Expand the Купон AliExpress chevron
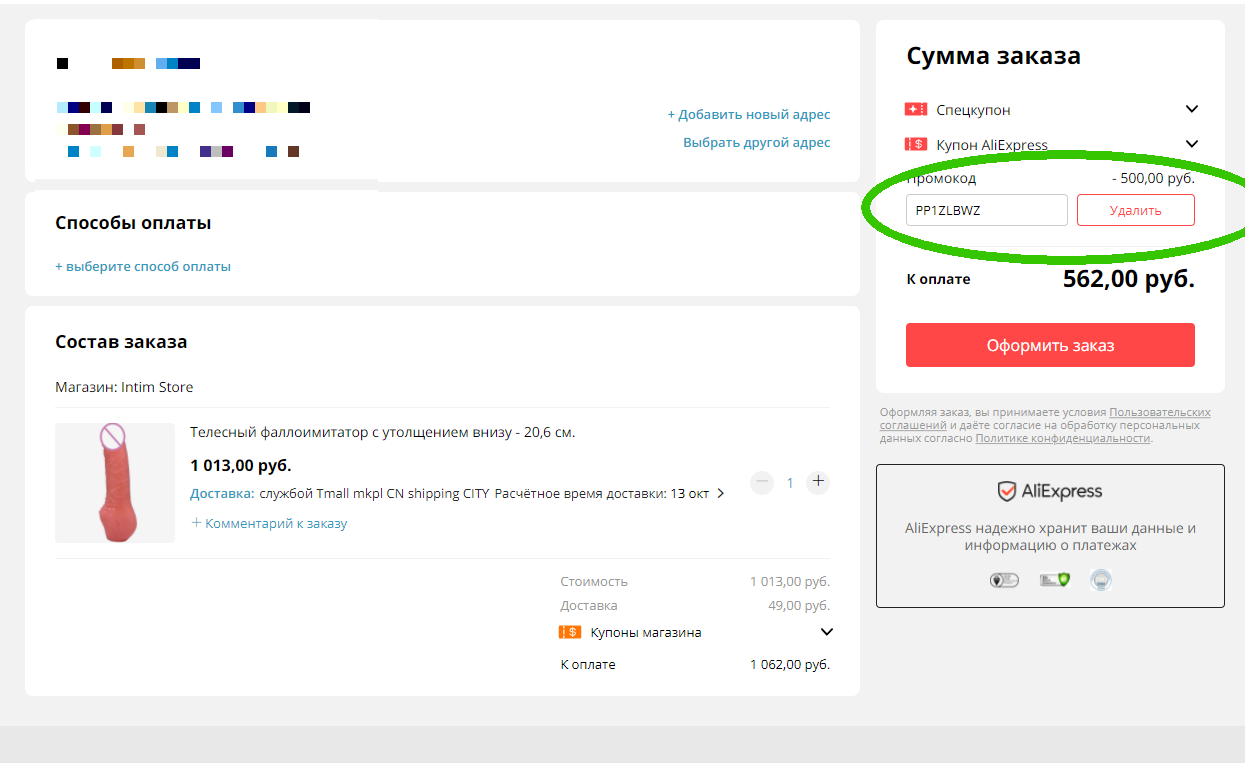The image size is (1245, 763). 1192,144
